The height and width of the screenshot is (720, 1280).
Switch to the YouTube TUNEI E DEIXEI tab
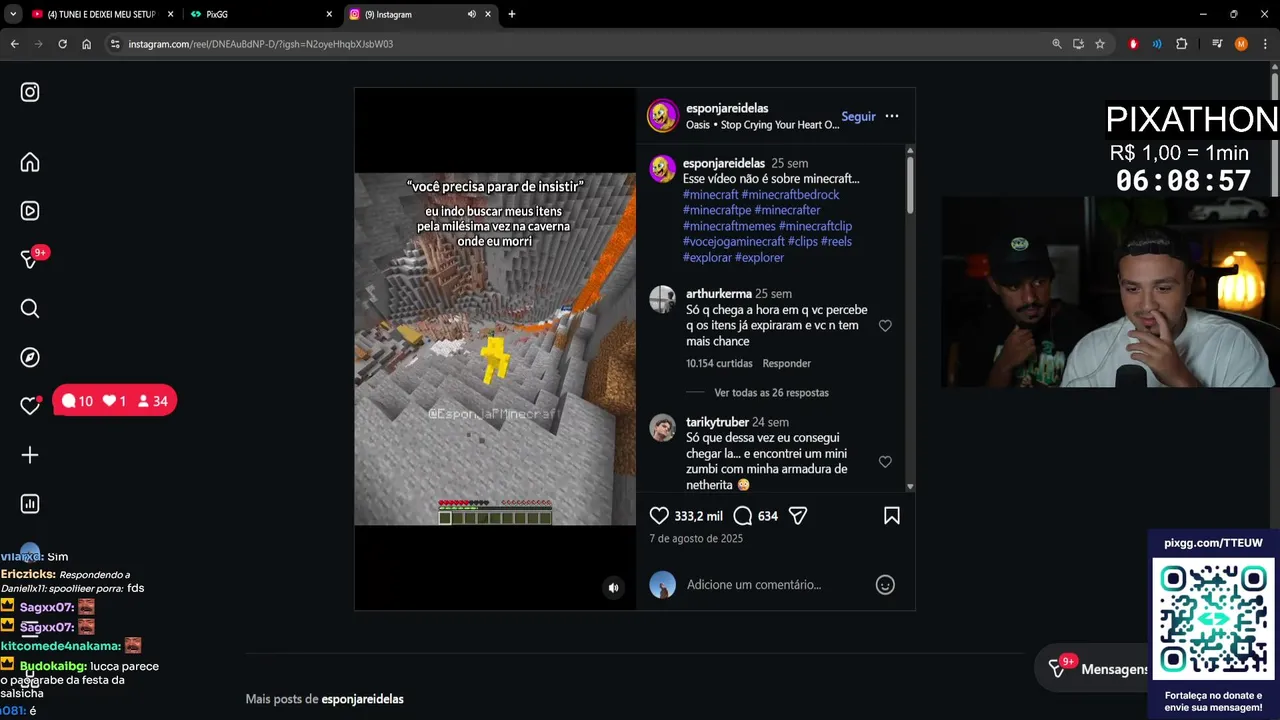pyautogui.click(x=100, y=14)
